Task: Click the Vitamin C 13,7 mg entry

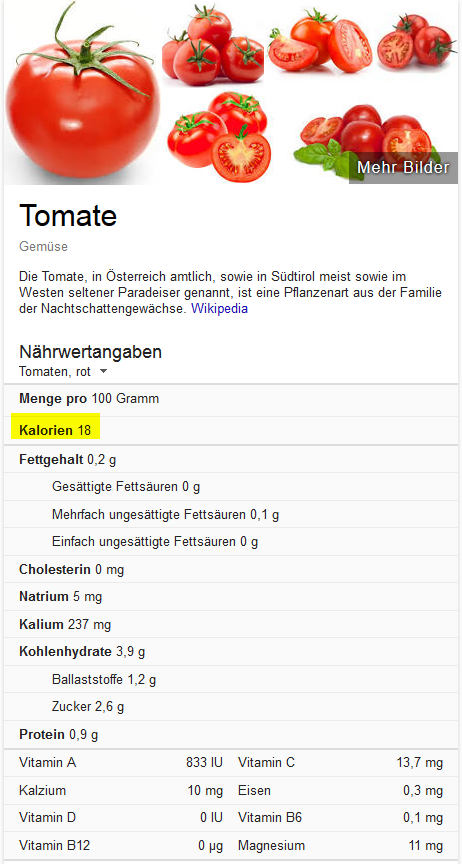Action: click(340, 763)
